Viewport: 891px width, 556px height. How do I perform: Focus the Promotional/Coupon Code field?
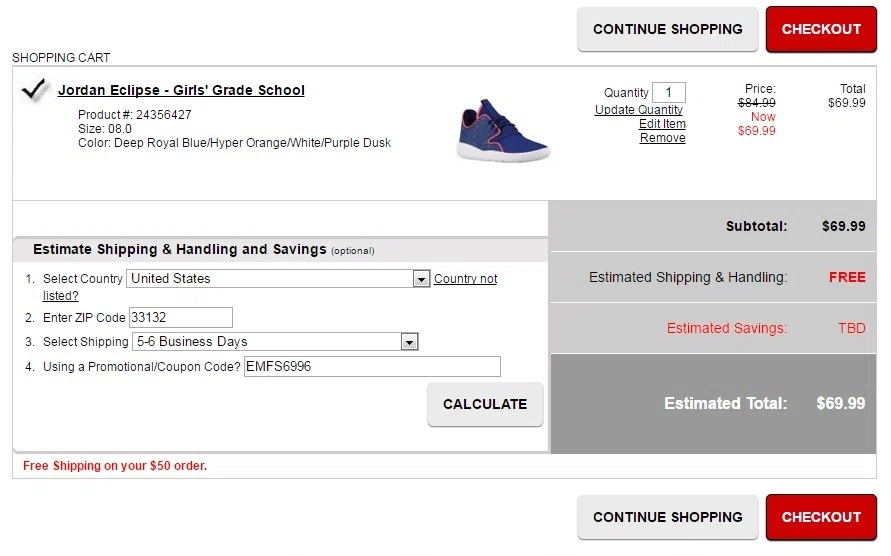[x=372, y=367]
